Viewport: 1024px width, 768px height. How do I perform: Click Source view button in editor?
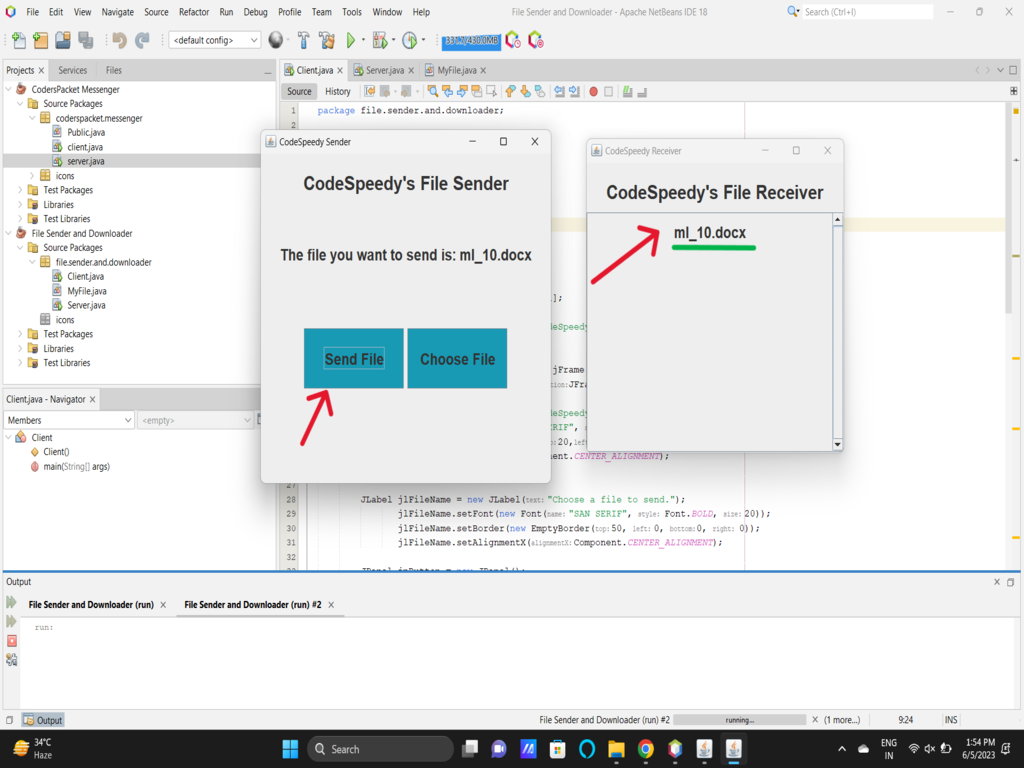coord(299,91)
